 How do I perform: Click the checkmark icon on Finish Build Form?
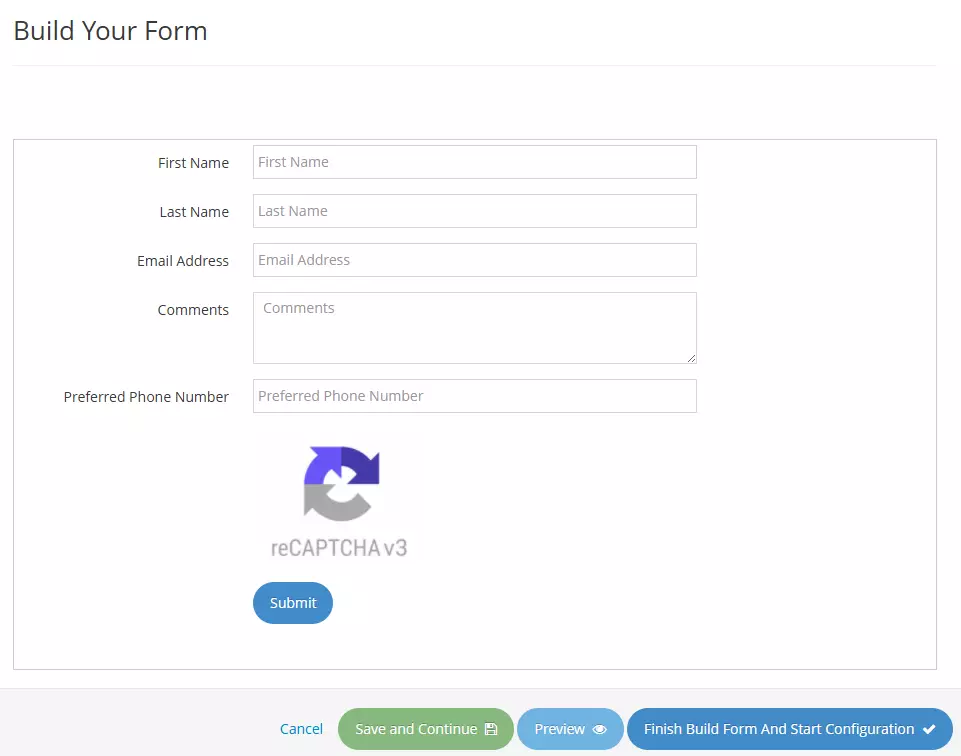[929, 729]
